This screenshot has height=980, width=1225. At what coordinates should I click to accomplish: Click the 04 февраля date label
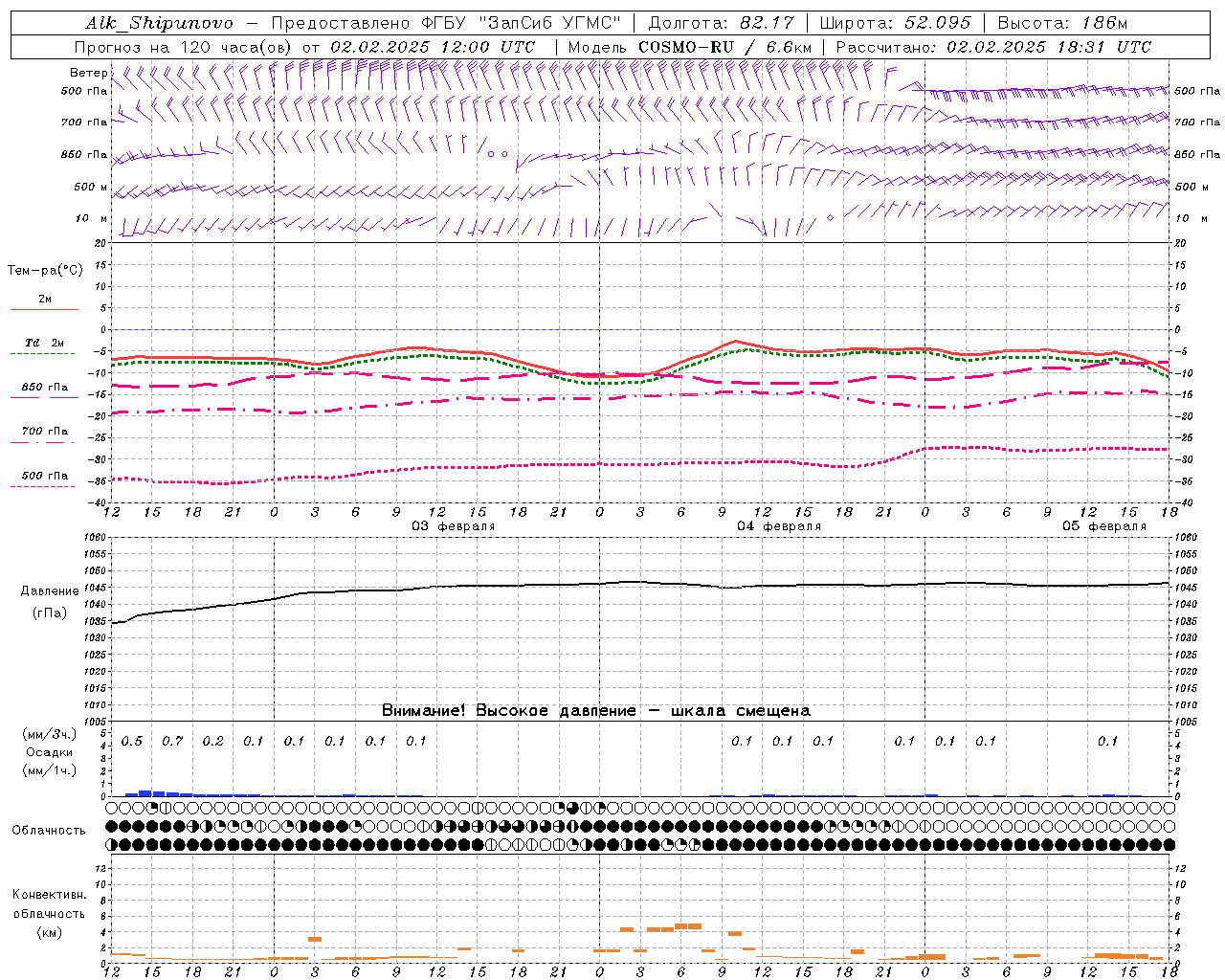[779, 526]
